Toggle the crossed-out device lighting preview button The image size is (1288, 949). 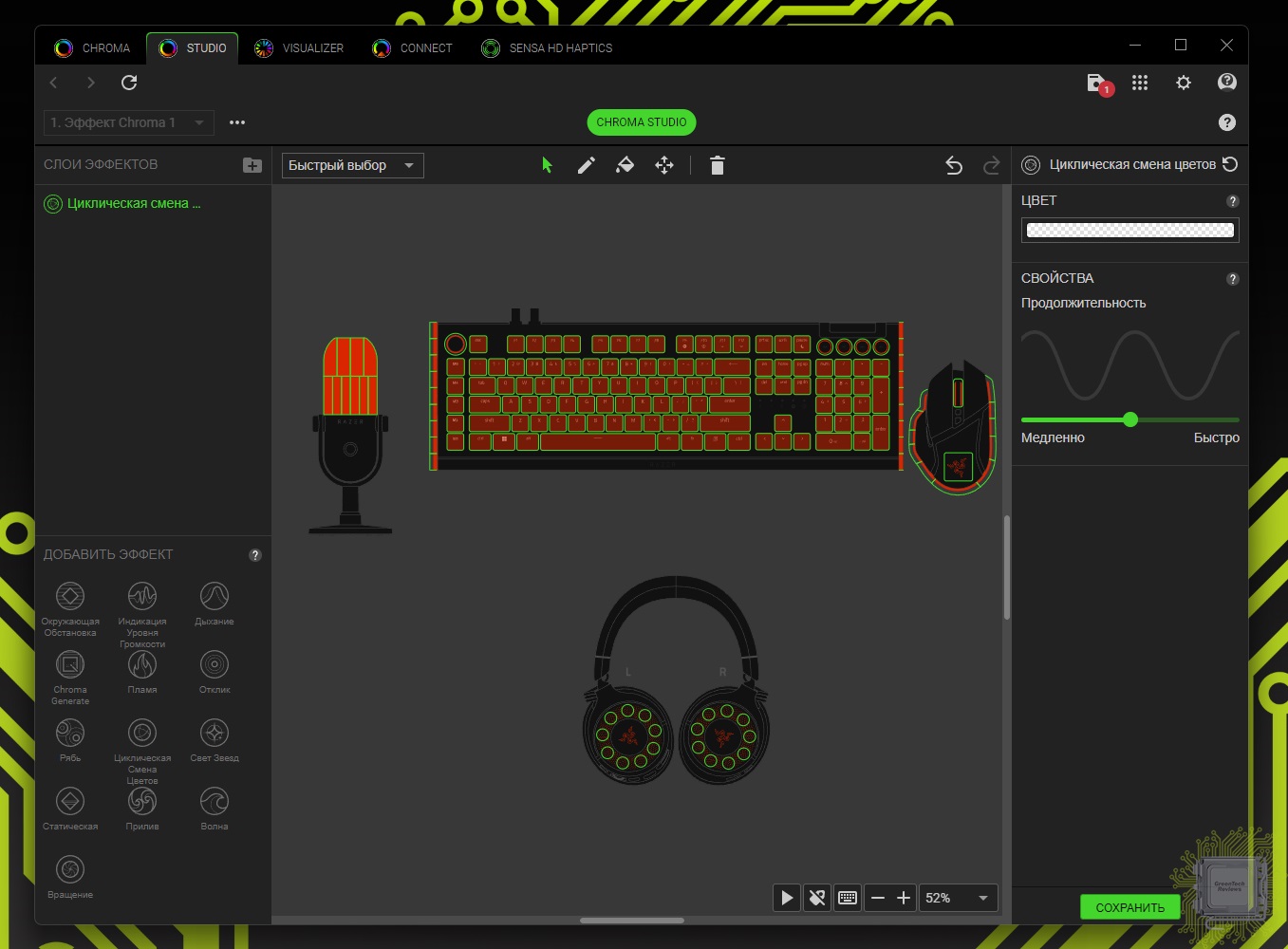coord(817,898)
